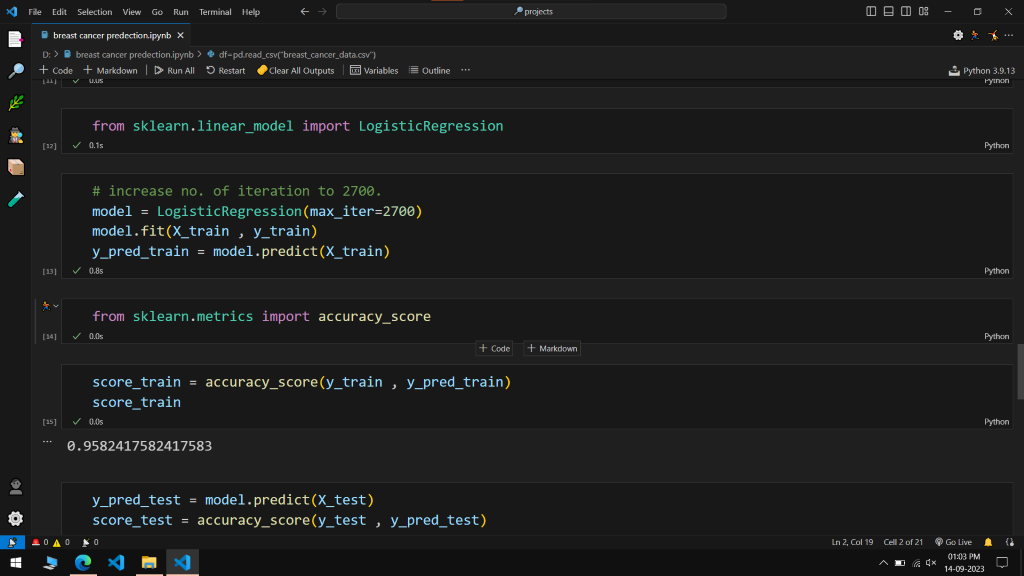Insert a Markdown cell using the between-cells button

552,349
